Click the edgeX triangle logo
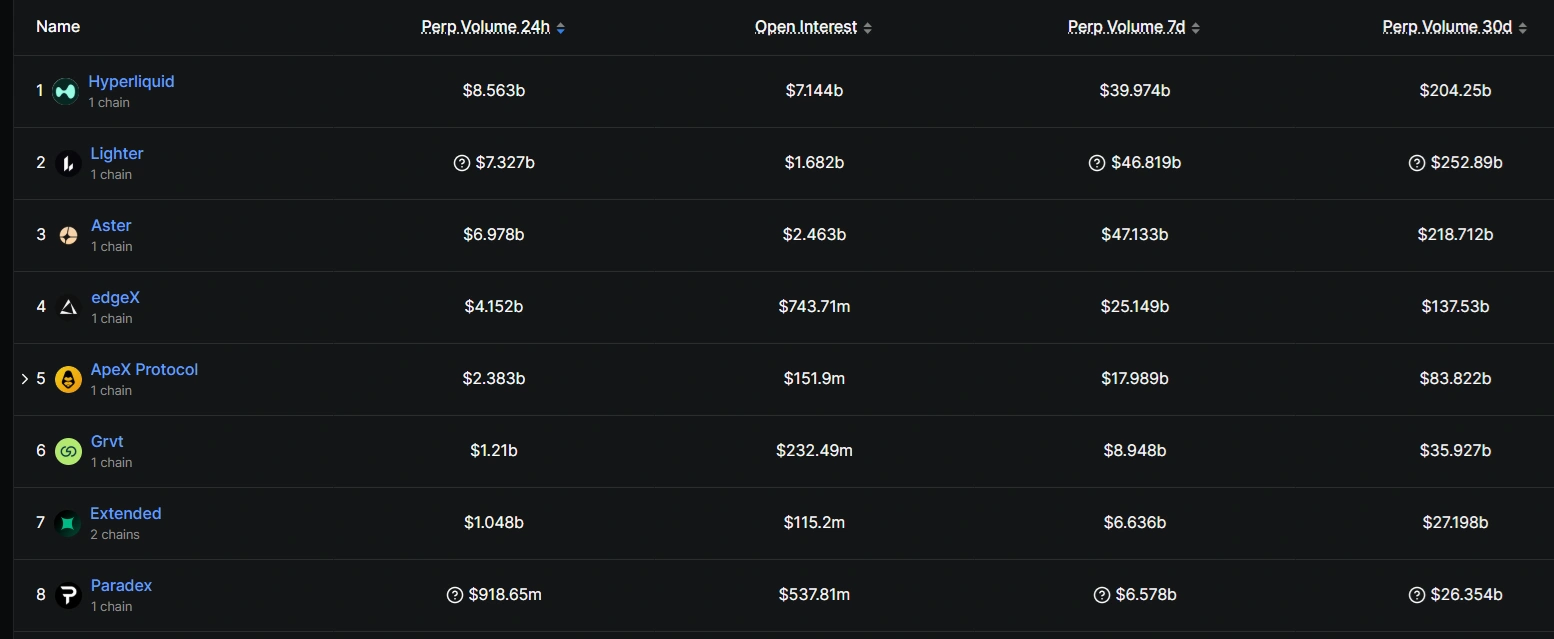 [67, 306]
